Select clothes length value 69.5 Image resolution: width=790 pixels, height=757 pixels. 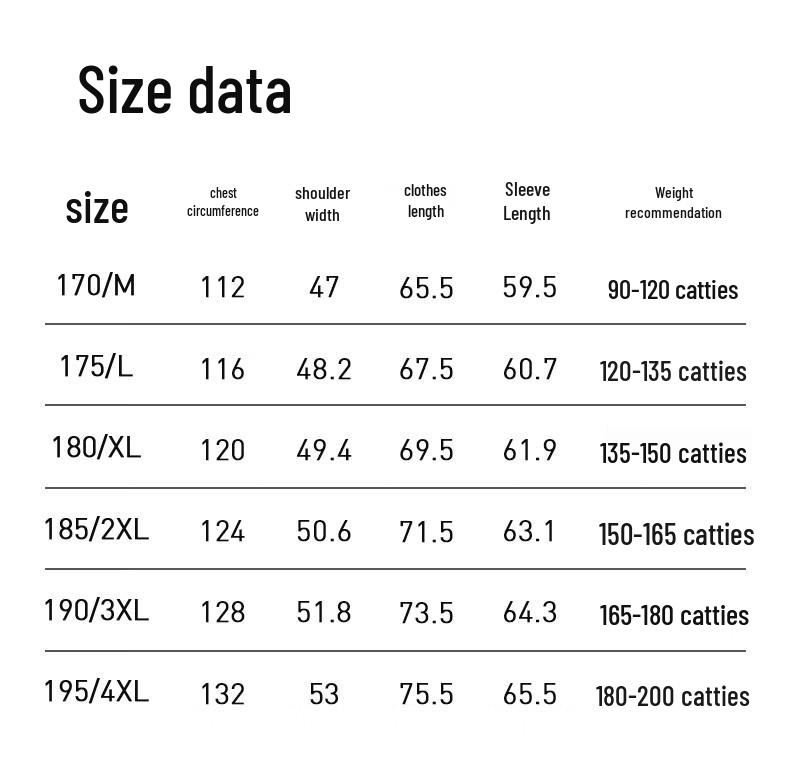point(426,450)
